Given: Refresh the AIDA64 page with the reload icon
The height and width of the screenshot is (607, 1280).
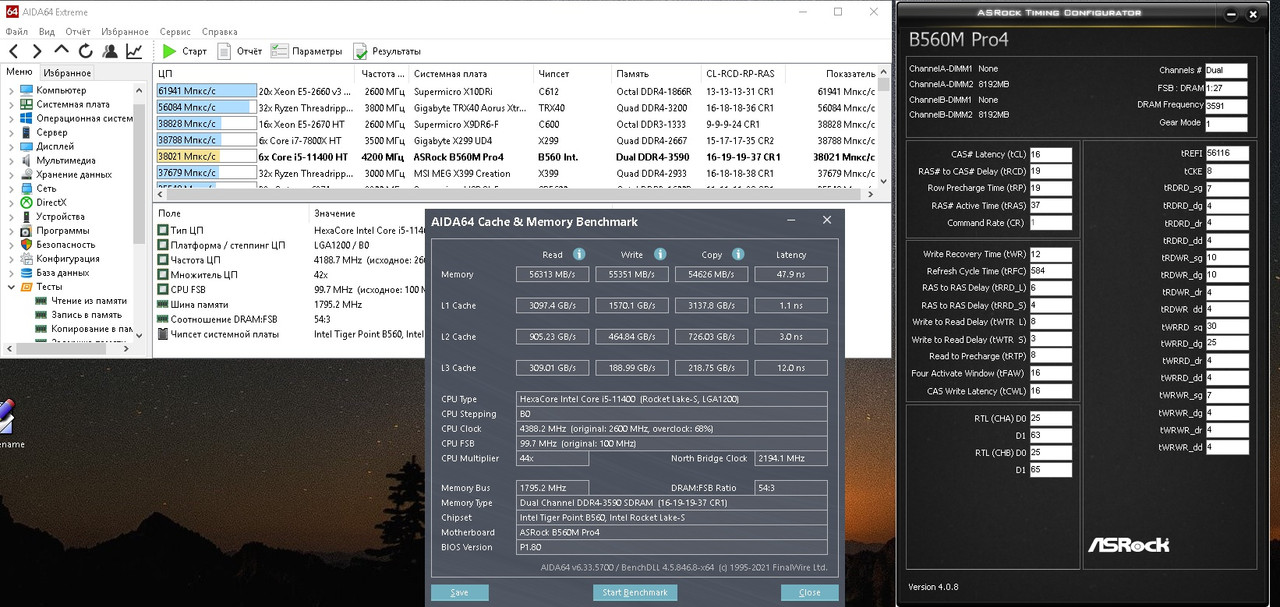Looking at the screenshot, I should click(85, 51).
